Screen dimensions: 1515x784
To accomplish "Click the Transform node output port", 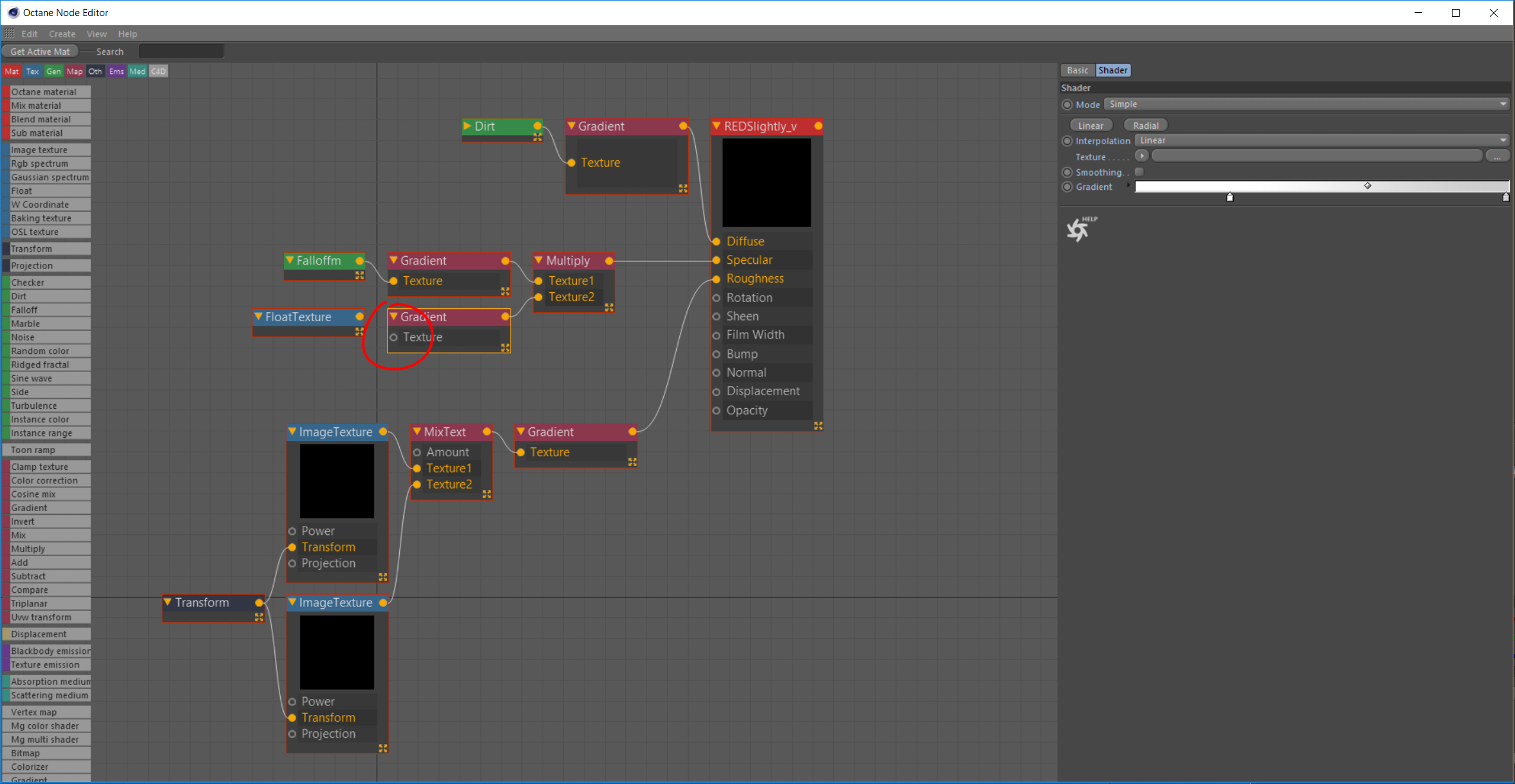I will 259,602.
